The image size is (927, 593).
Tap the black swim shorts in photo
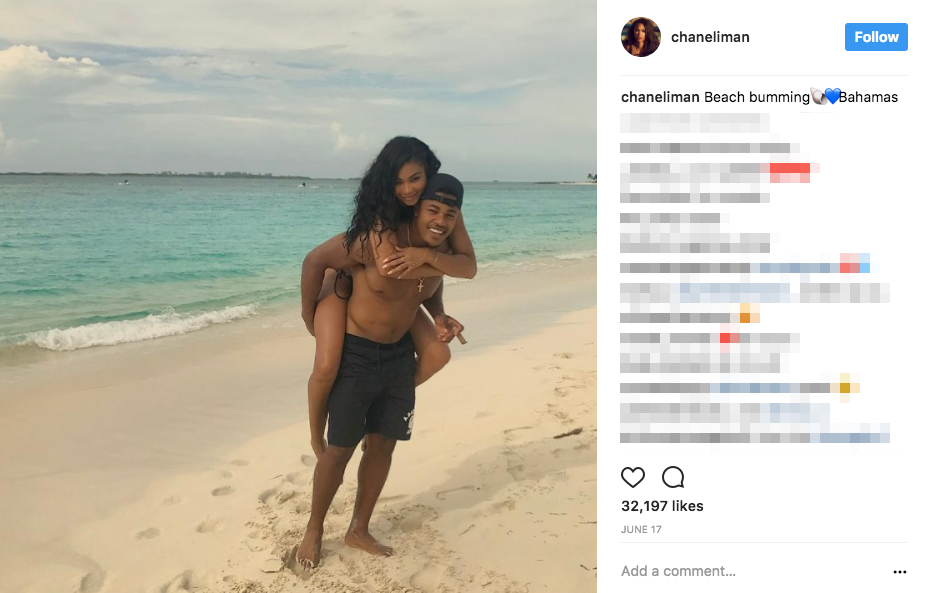[x=371, y=391]
